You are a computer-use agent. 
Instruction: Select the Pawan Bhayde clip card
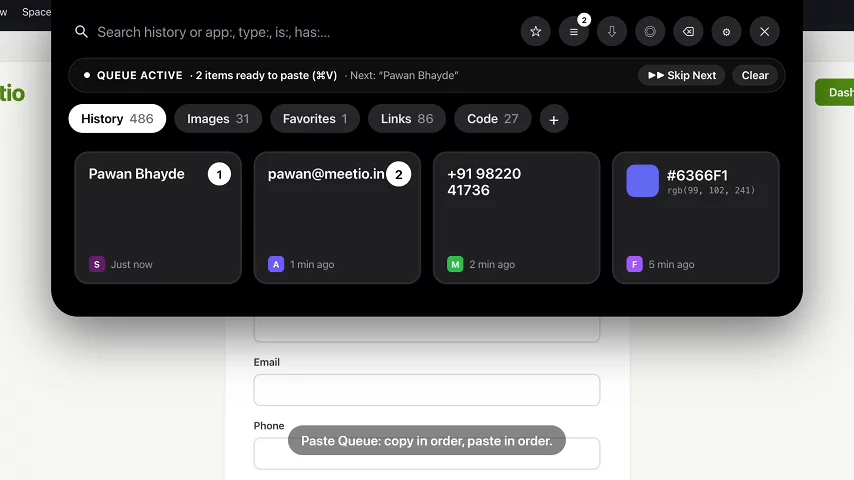158,217
